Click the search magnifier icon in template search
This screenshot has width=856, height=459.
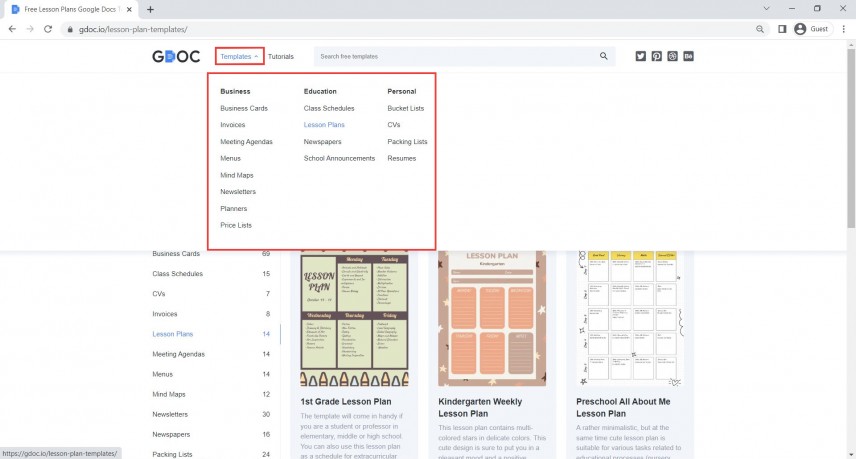(603, 56)
